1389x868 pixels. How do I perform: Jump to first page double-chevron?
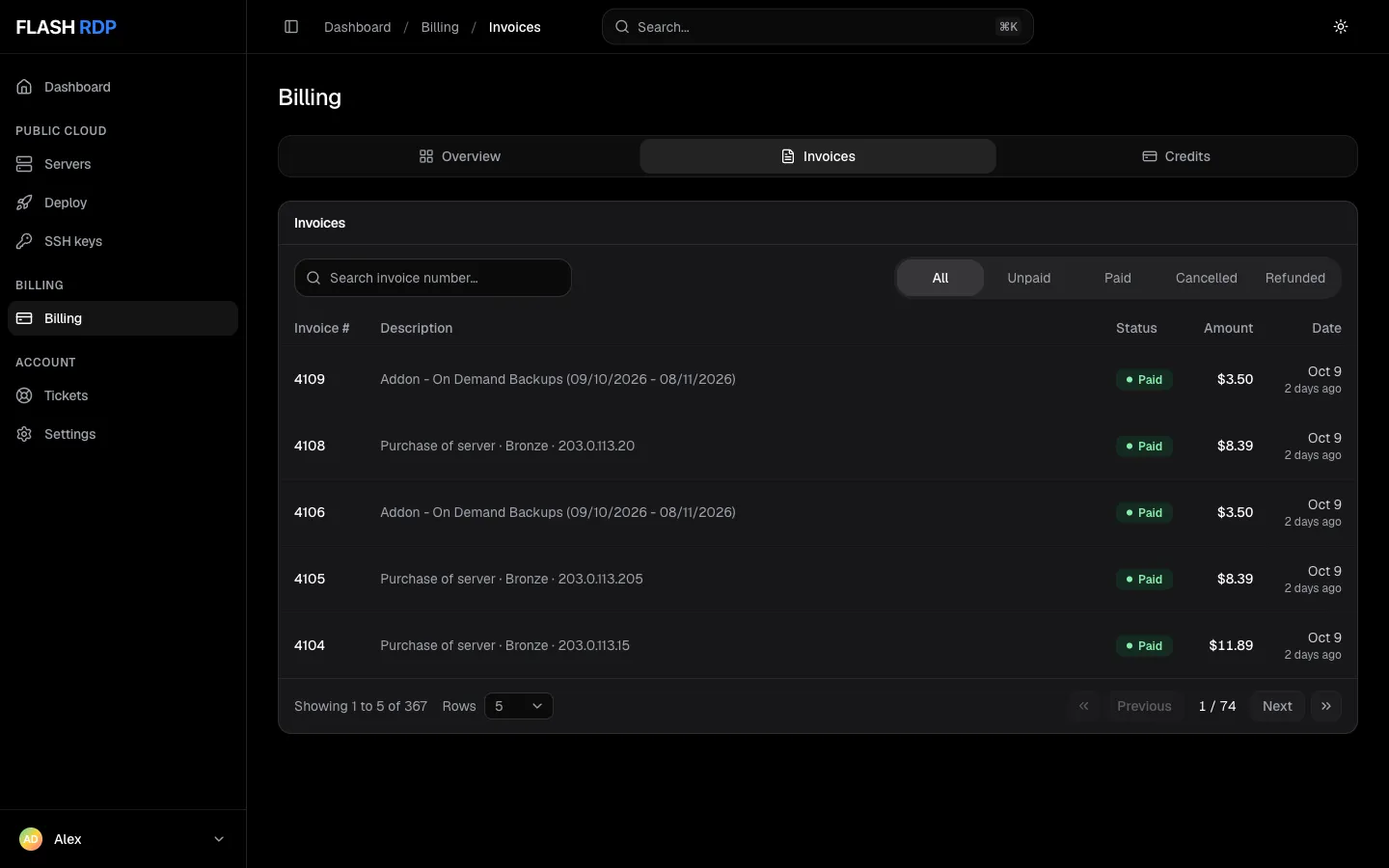coord(1084,706)
